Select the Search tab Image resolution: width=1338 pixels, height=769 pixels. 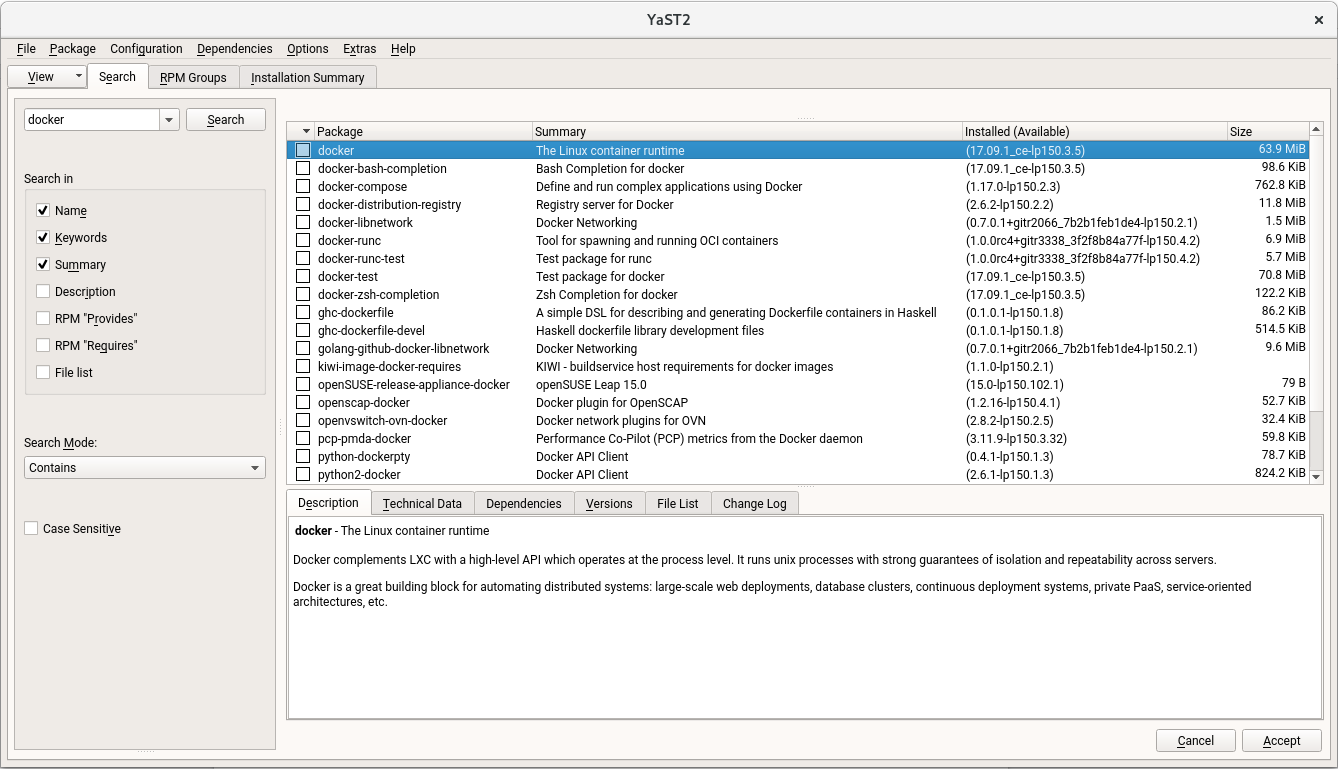coord(117,76)
